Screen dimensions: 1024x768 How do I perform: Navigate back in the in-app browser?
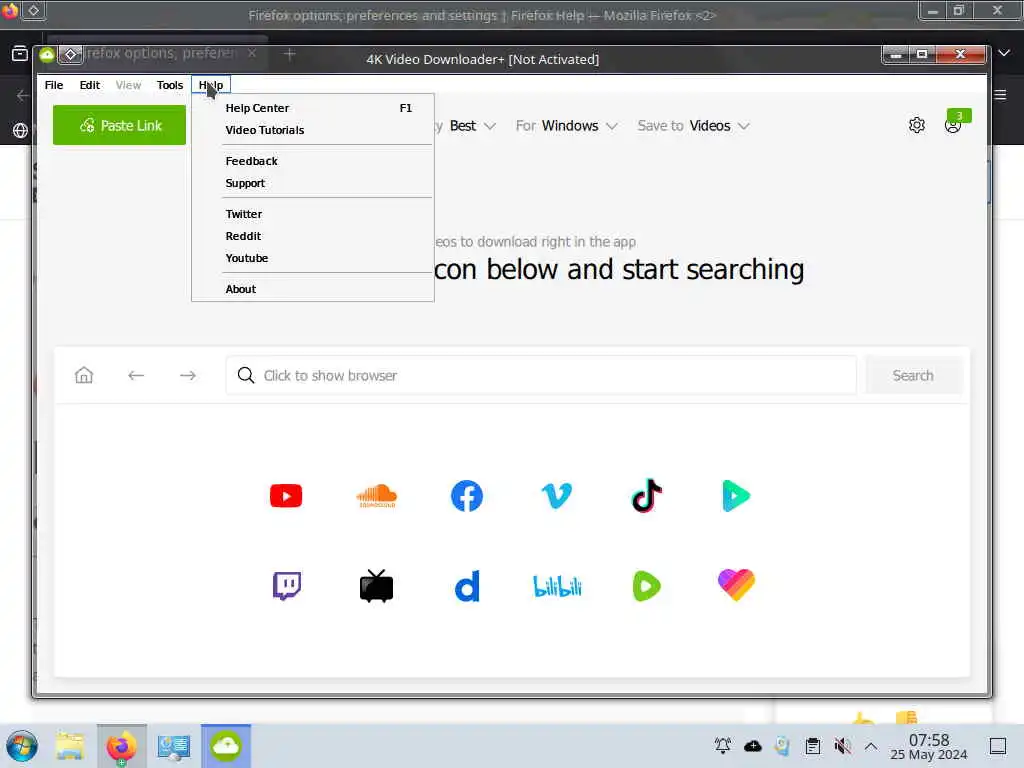click(x=136, y=375)
